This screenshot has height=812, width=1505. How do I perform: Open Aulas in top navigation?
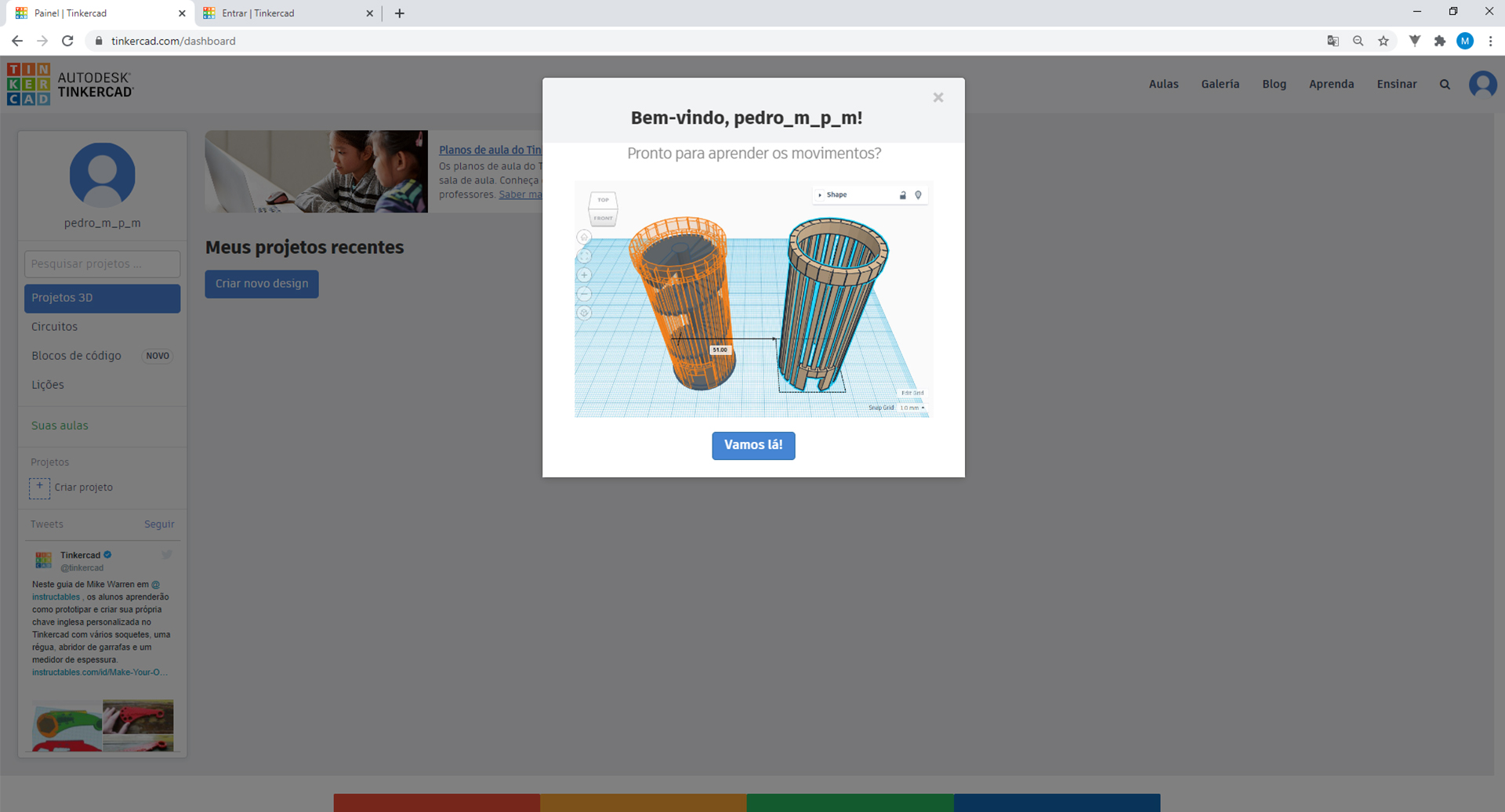[x=1163, y=84]
